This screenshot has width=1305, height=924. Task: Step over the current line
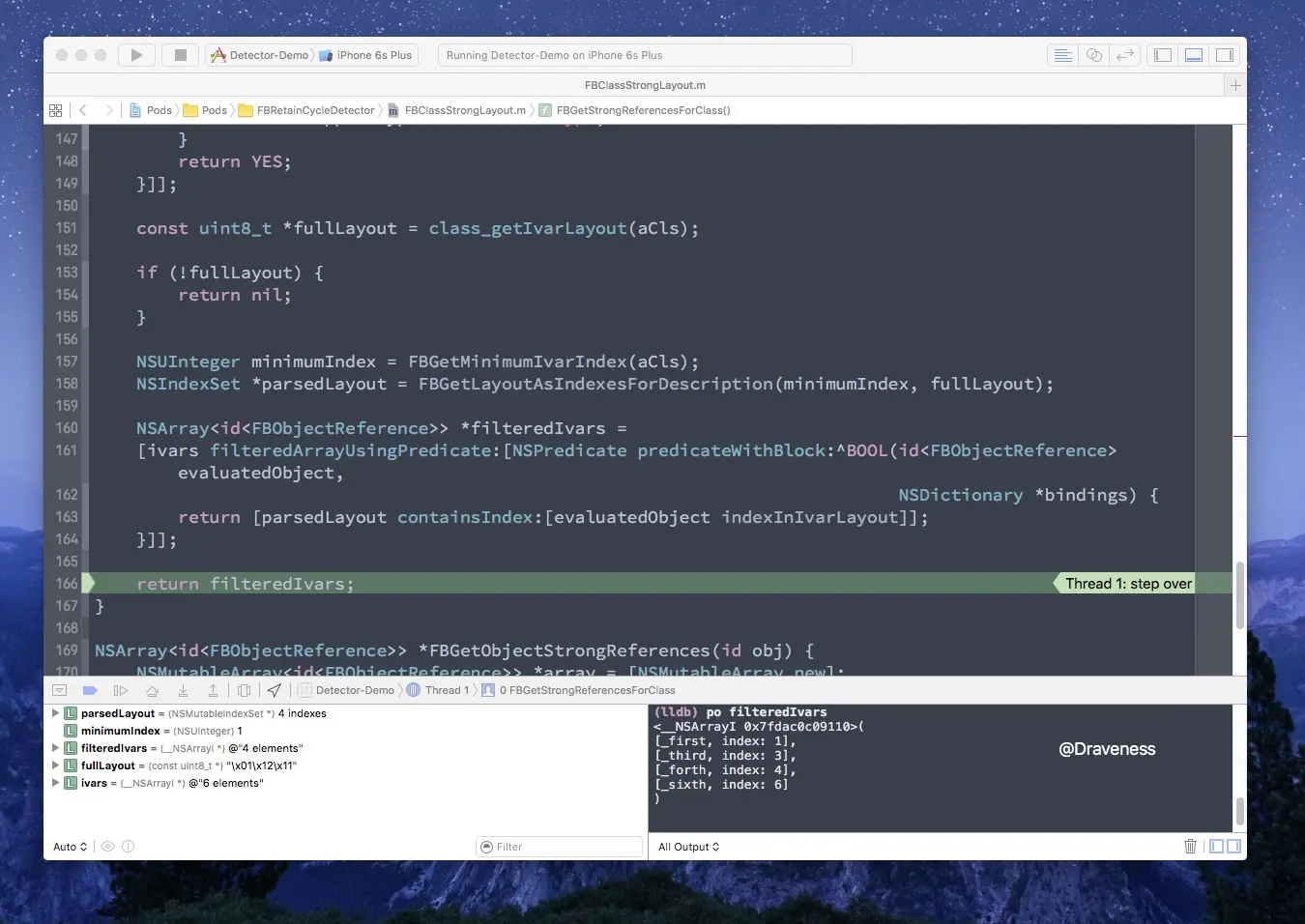pos(152,690)
